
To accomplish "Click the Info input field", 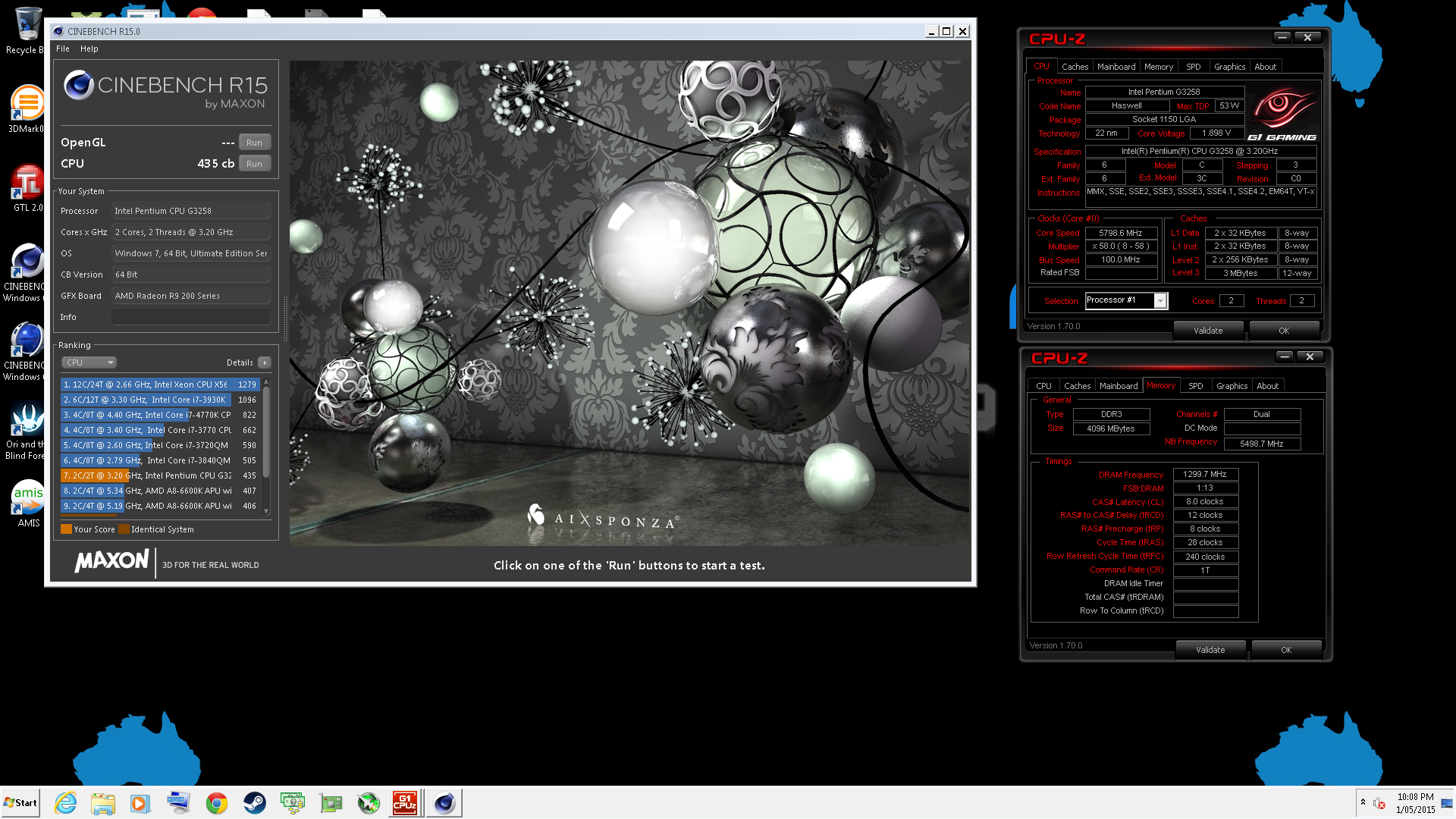I will pos(191,317).
